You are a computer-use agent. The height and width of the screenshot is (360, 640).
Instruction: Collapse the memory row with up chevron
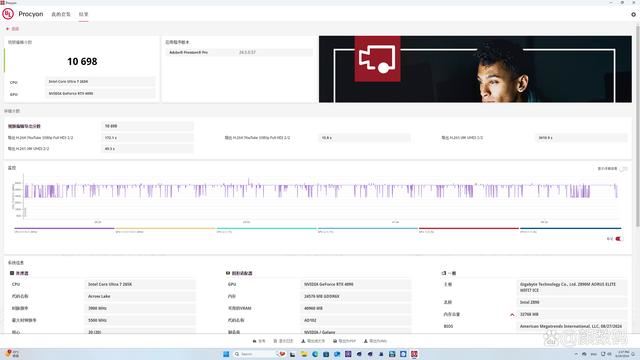[x=512, y=314]
